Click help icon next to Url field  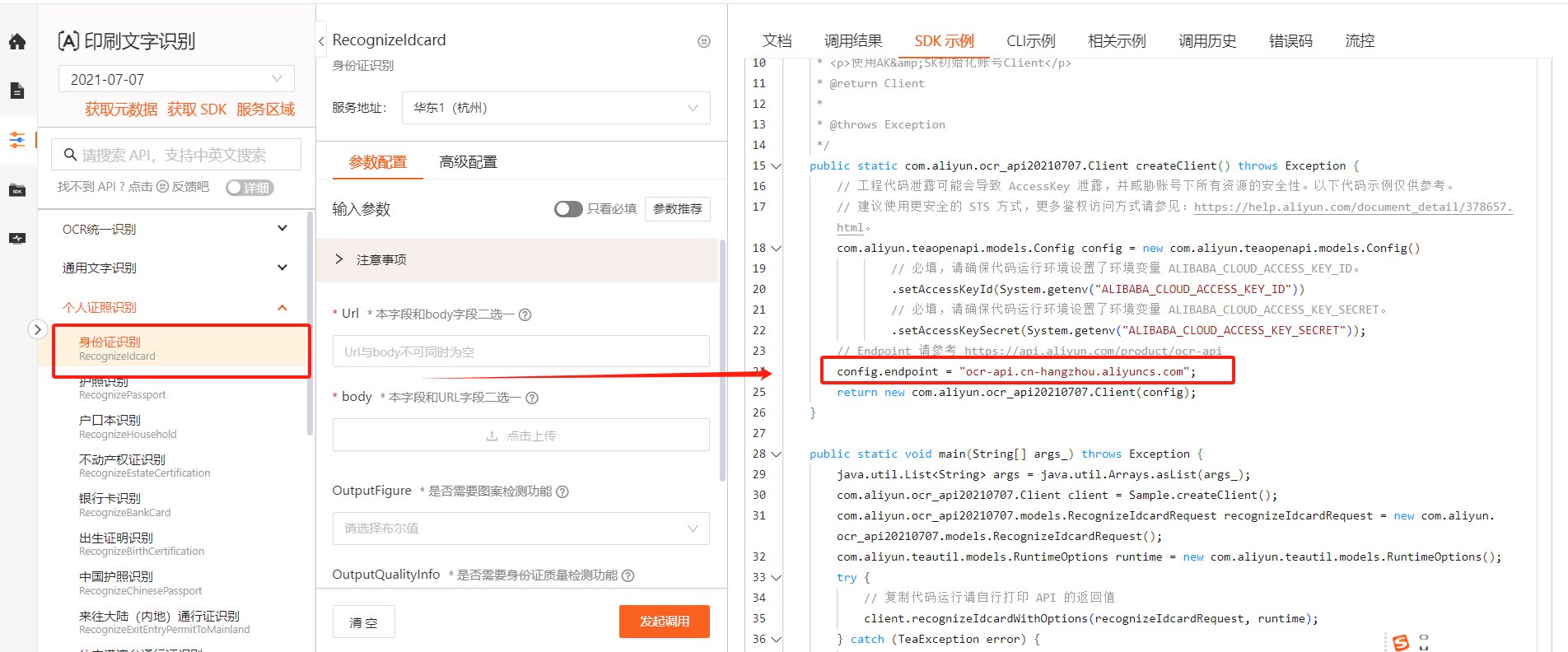pyautogui.click(x=525, y=314)
